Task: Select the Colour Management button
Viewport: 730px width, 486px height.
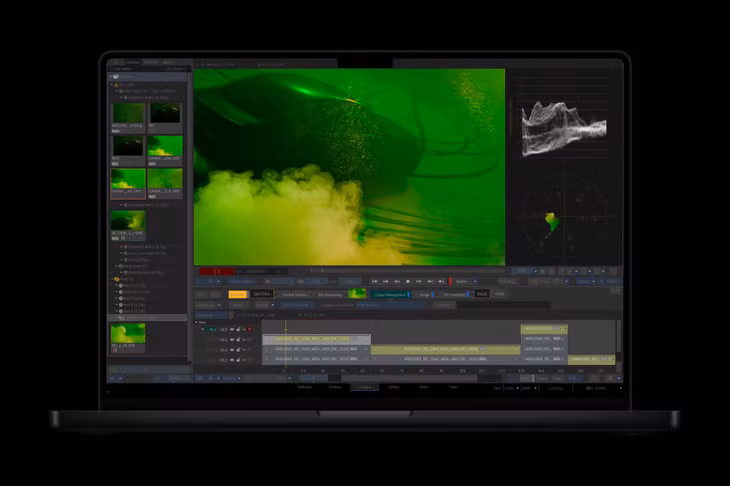Action: pyautogui.click(x=390, y=294)
